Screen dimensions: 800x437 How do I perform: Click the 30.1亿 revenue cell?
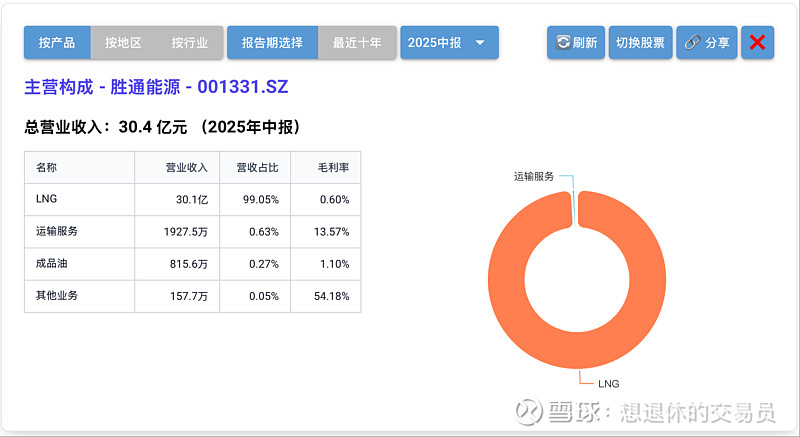177,199
